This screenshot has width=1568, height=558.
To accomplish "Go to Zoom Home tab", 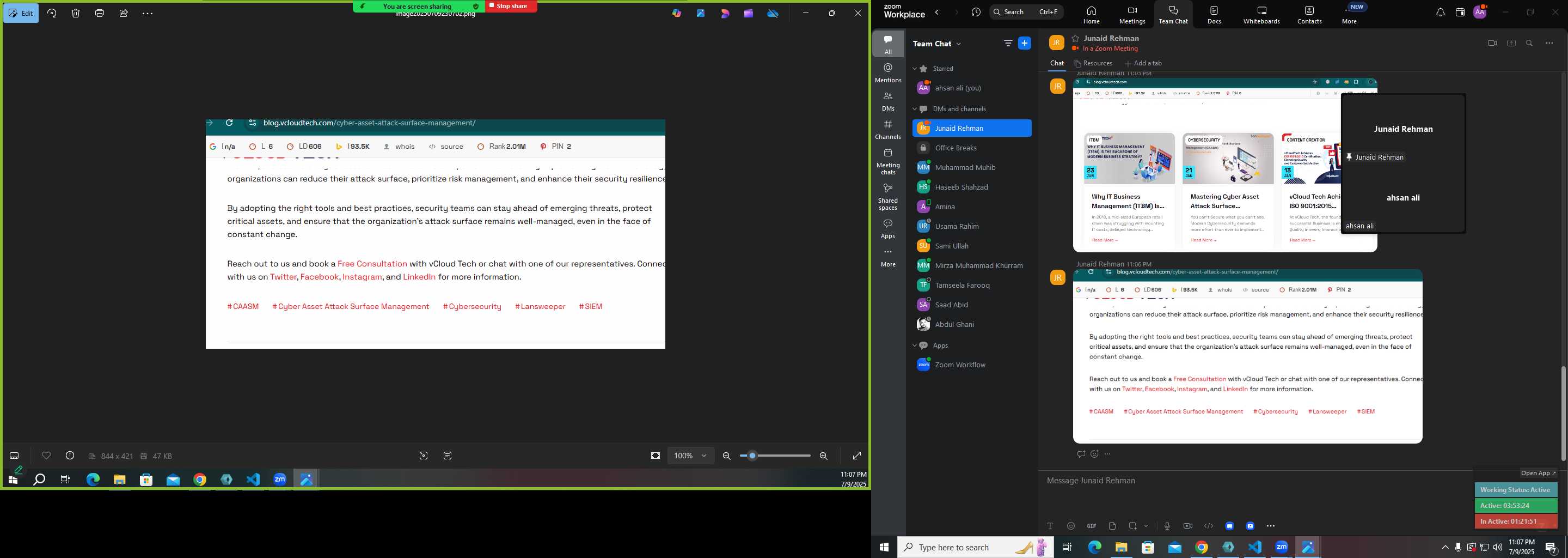I will pyautogui.click(x=1092, y=15).
